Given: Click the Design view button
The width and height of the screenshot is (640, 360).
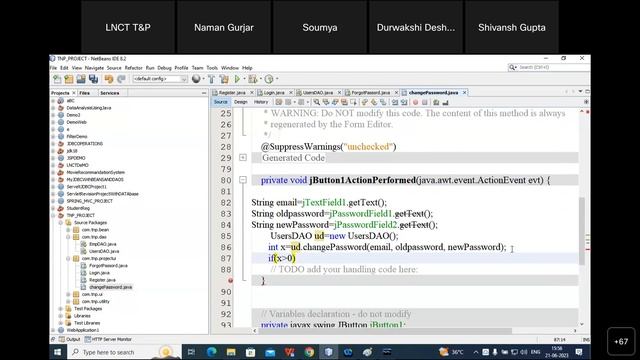Looking at the screenshot, I should 240,102.
